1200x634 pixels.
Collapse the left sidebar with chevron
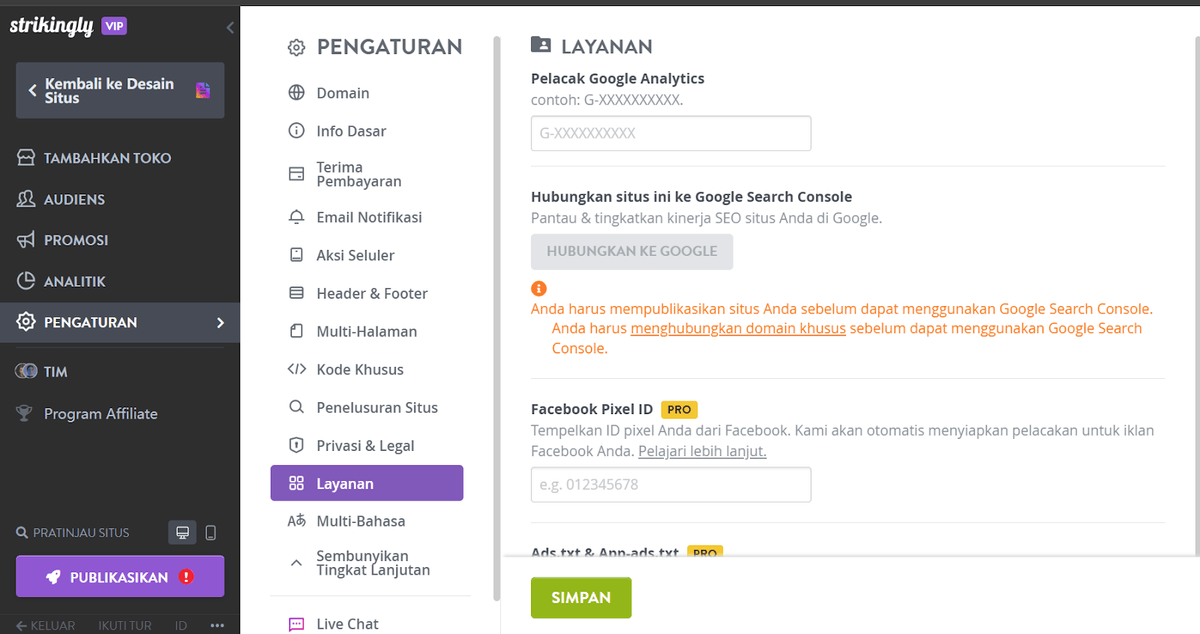pos(230,27)
